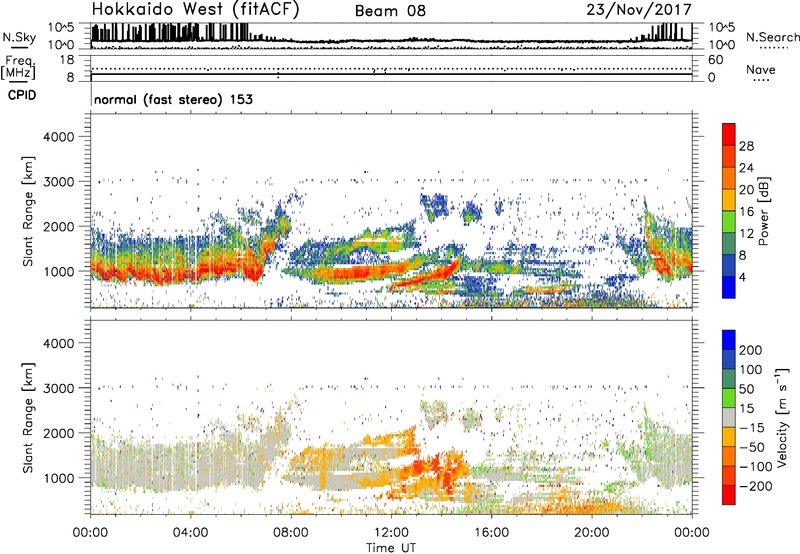Click the '20:00' time axis label

[x=591, y=533]
